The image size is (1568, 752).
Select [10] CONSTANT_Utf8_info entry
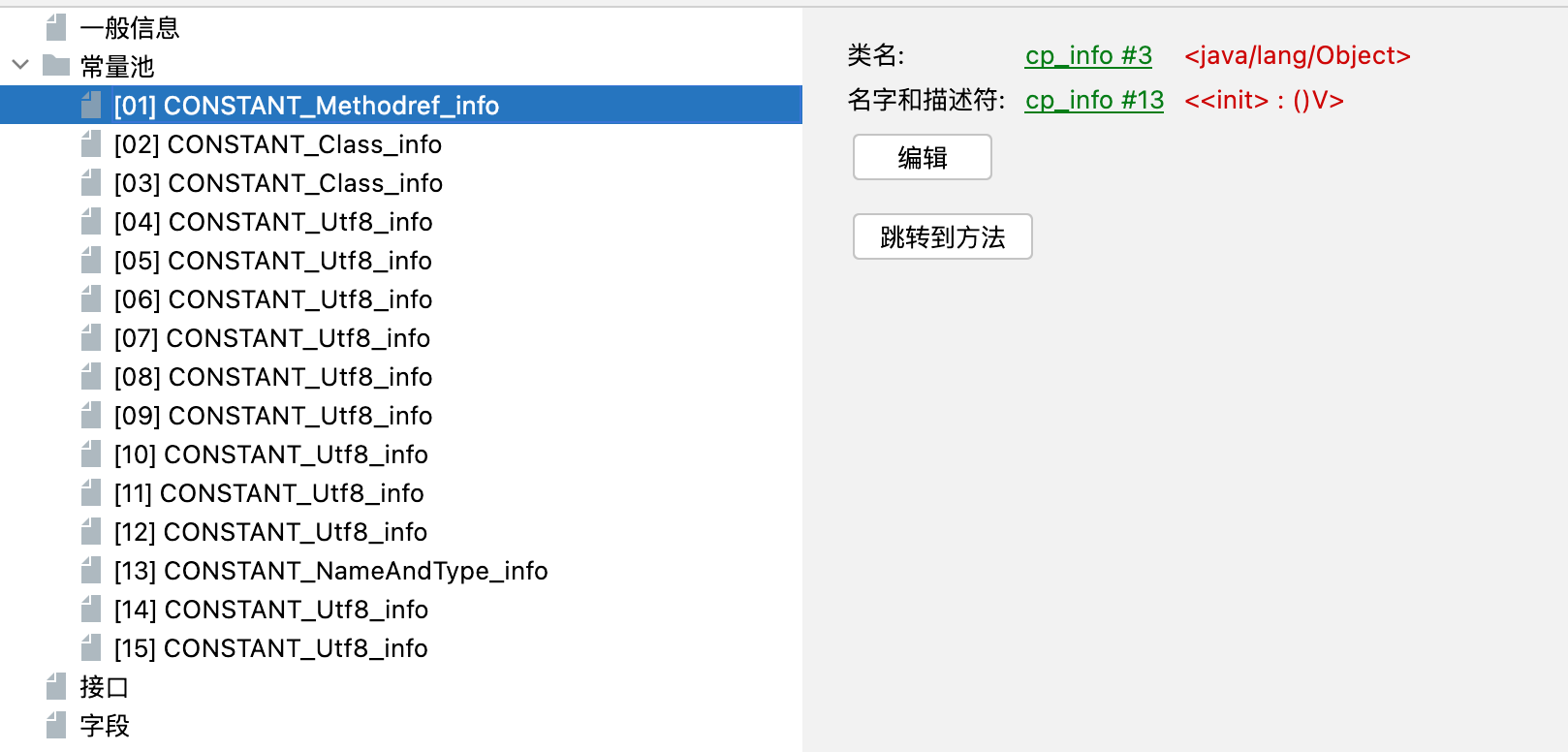[271, 454]
